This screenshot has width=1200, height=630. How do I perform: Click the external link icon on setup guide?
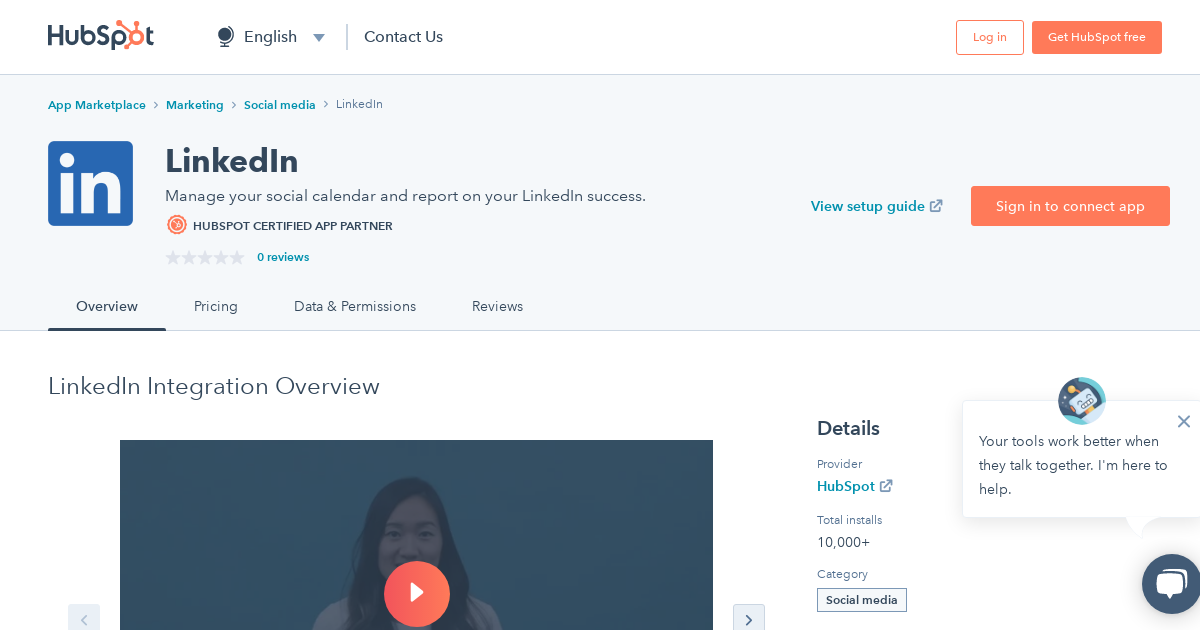[936, 205]
